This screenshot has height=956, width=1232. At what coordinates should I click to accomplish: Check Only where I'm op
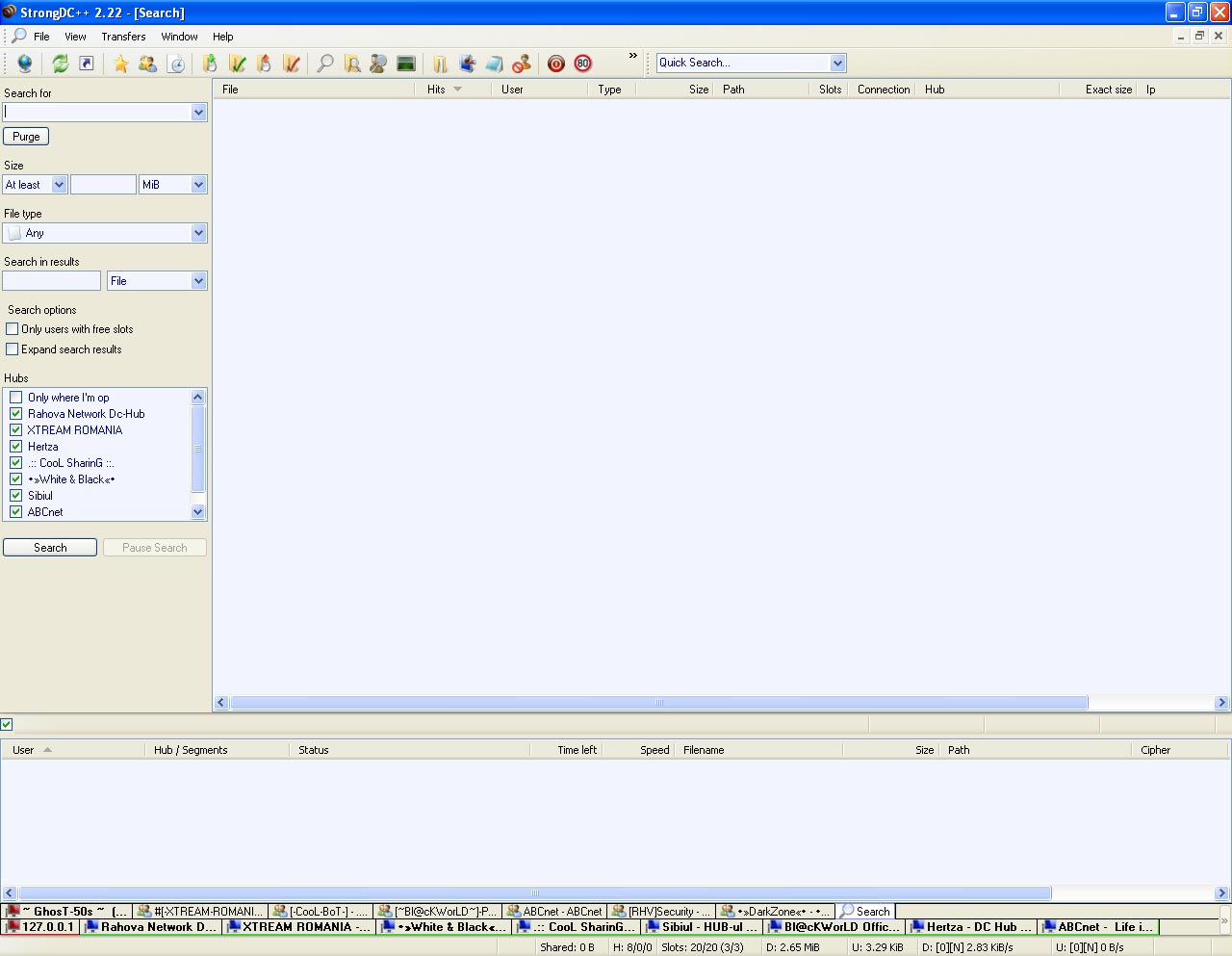coord(16,398)
